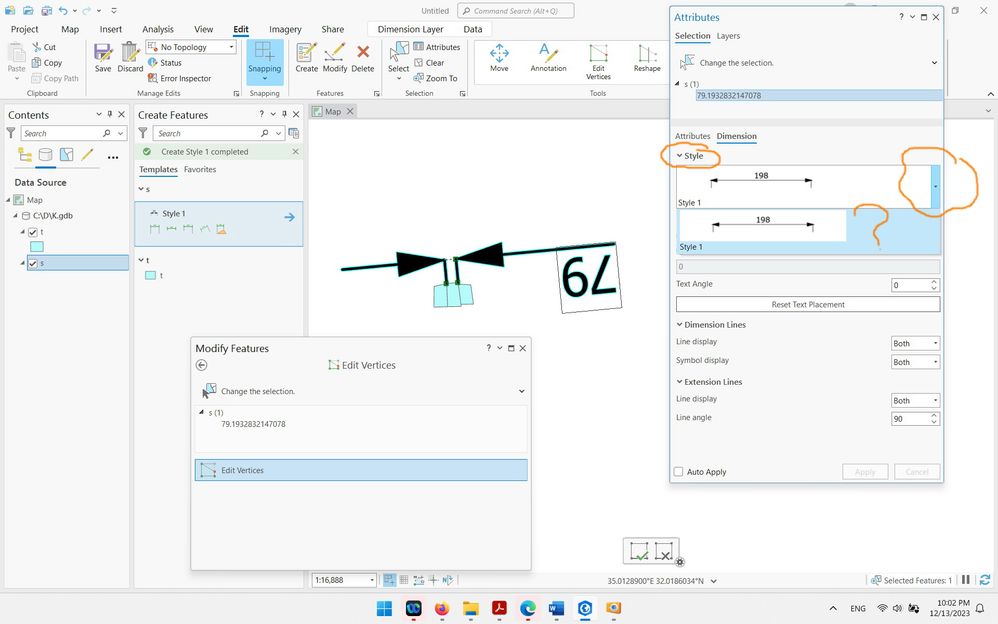The image size is (998, 624).
Task: Switch Contents to List By Data Source
Action: click(45, 155)
